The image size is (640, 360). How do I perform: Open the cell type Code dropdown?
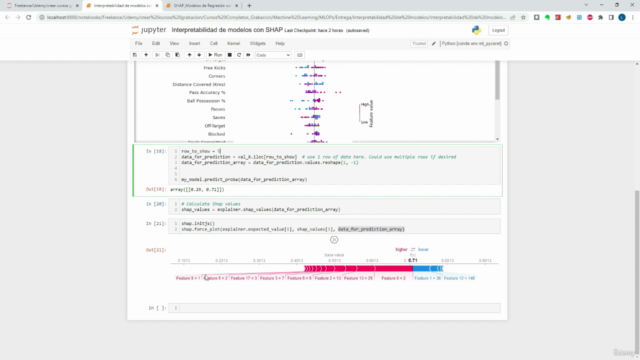pyautogui.click(x=273, y=55)
